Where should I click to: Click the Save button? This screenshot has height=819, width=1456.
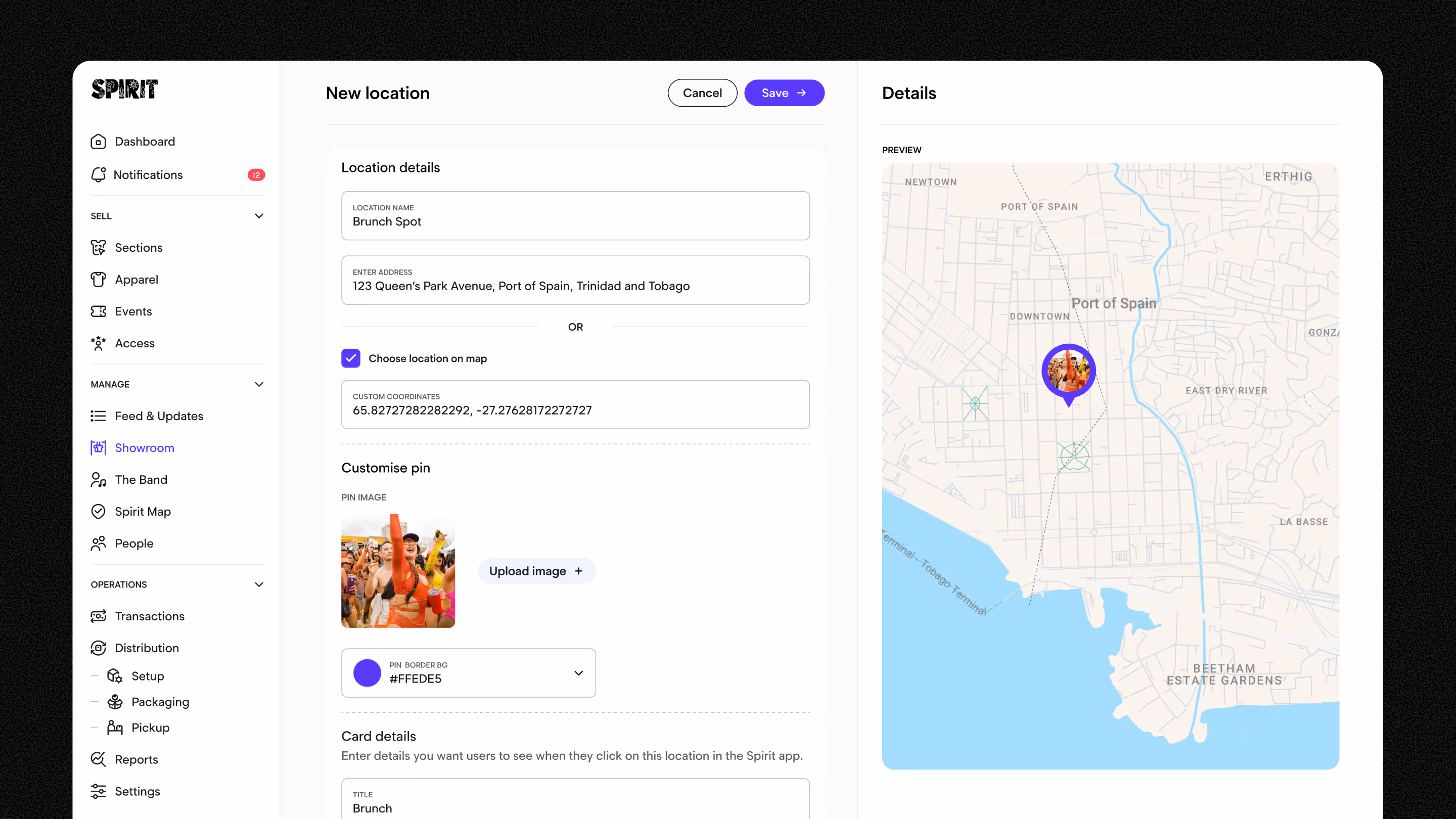784,93
